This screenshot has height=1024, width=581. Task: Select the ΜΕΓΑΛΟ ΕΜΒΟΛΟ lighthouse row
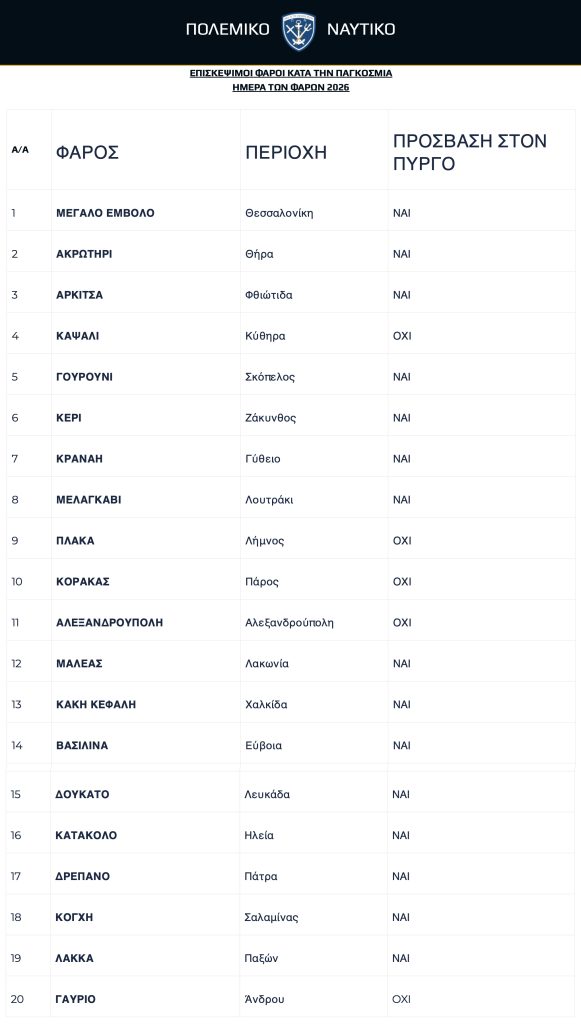[290, 213]
